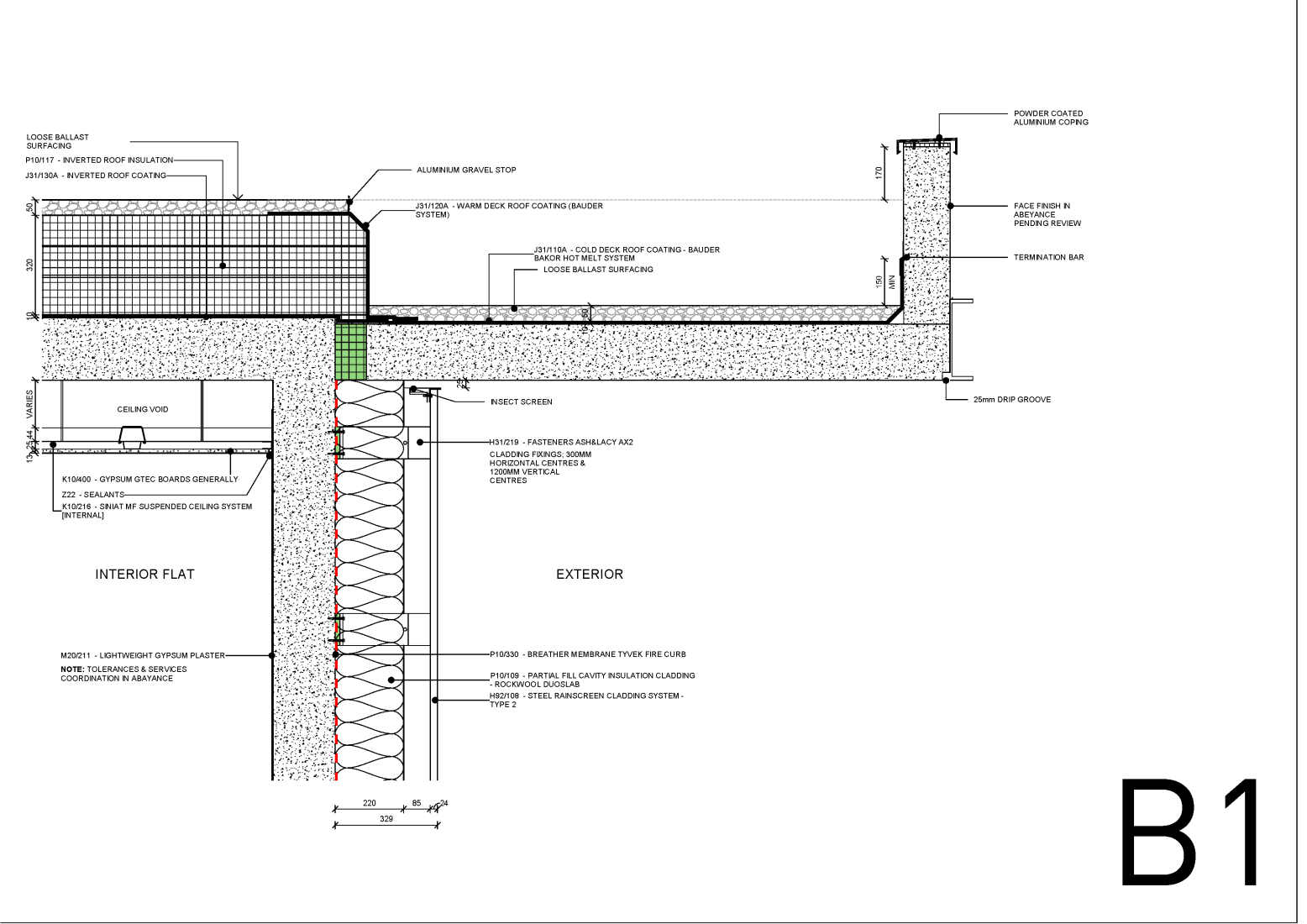Select the P10/330 BREATHER MEMBRANE note
This screenshot has width=1307, height=924.
pos(587,654)
